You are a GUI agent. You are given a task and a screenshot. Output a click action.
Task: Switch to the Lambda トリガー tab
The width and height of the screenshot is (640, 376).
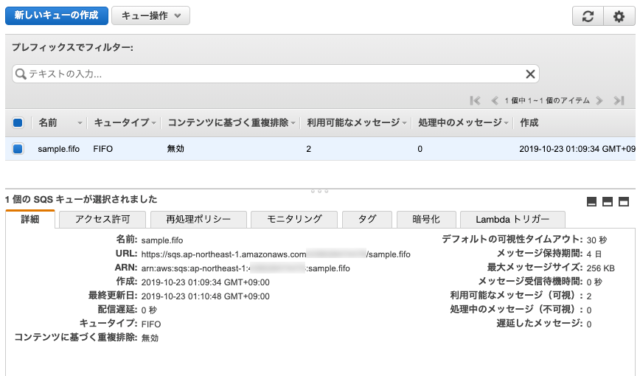tap(512, 219)
